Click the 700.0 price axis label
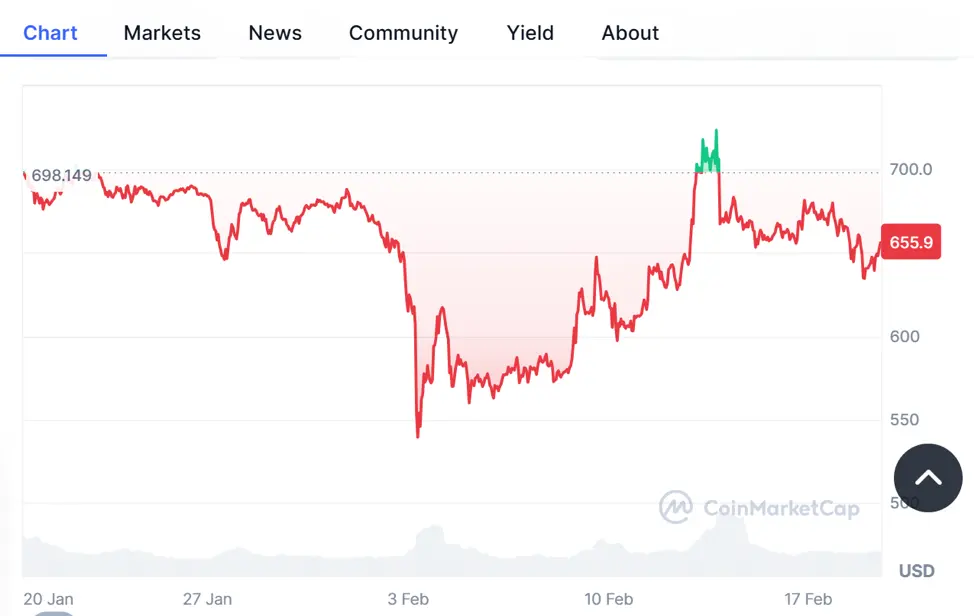Image resolution: width=974 pixels, height=616 pixels. [x=911, y=170]
